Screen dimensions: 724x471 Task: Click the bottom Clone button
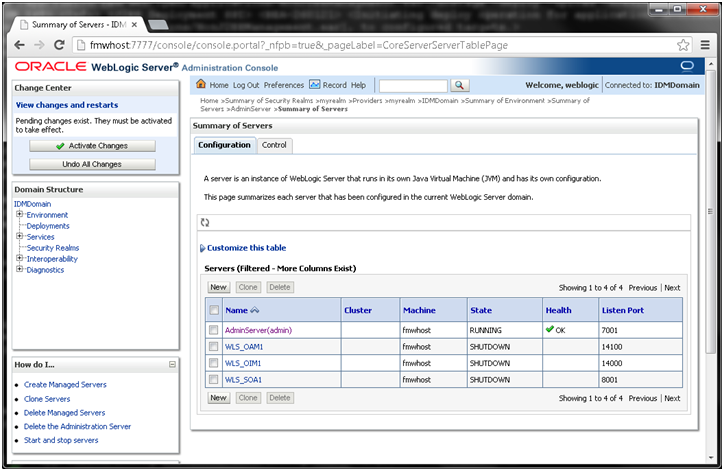(248, 398)
